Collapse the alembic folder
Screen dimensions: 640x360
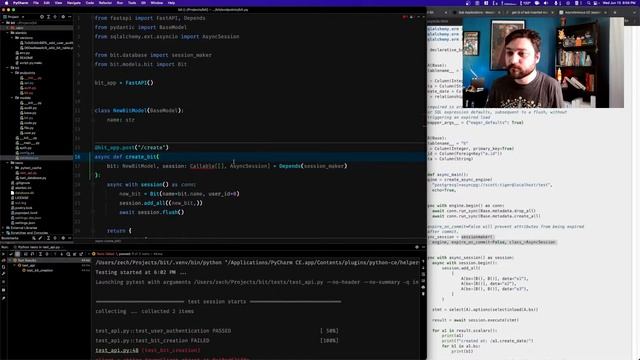coord(8,33)
